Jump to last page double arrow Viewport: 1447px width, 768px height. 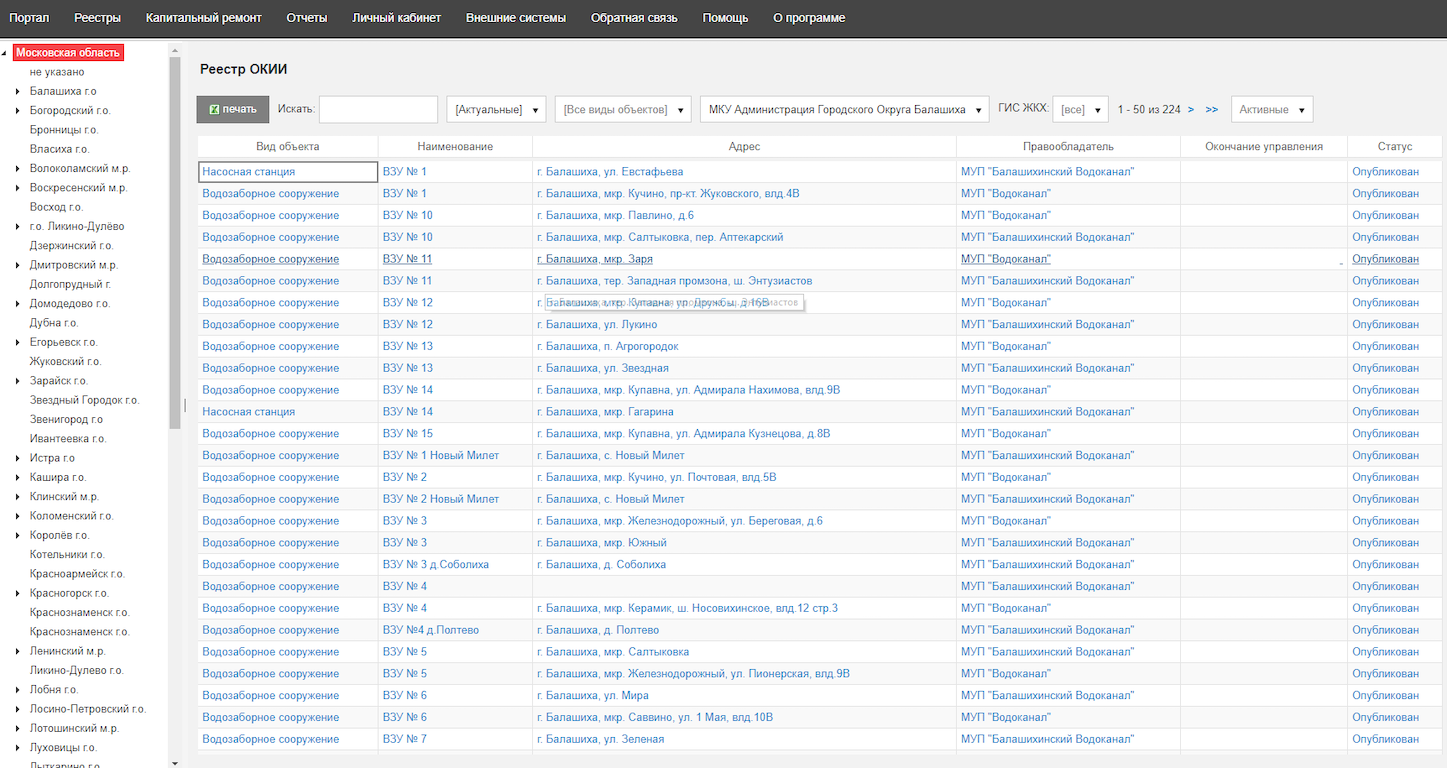coord(1211,109)
